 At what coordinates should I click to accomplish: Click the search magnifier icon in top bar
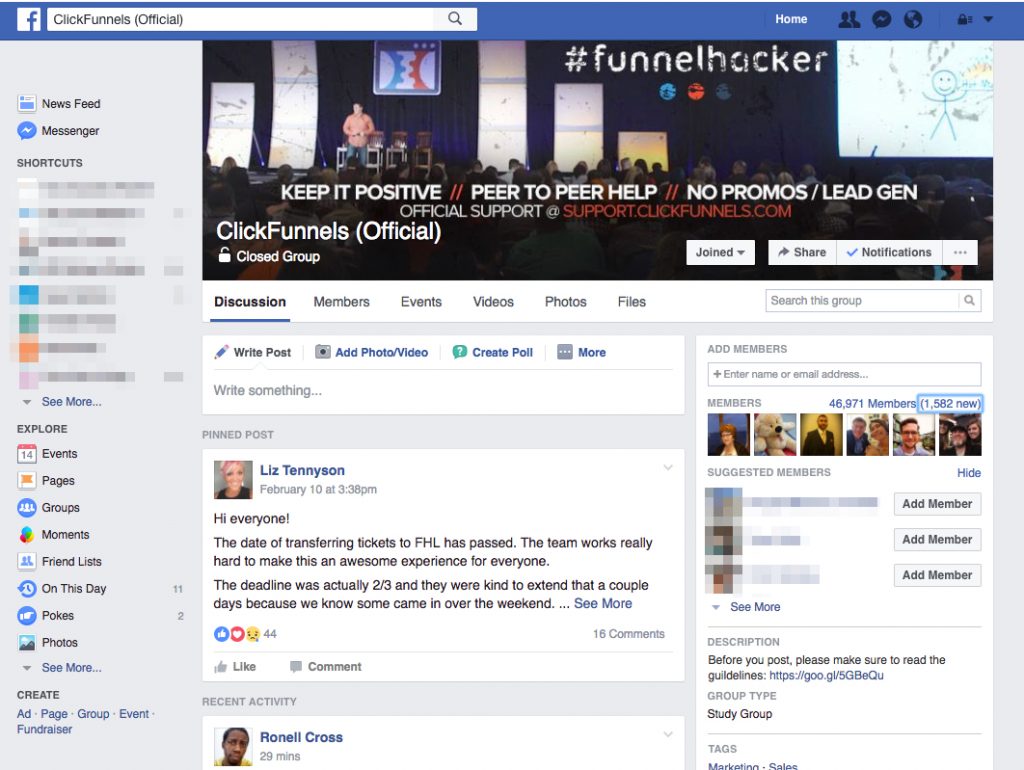[455, 19]
